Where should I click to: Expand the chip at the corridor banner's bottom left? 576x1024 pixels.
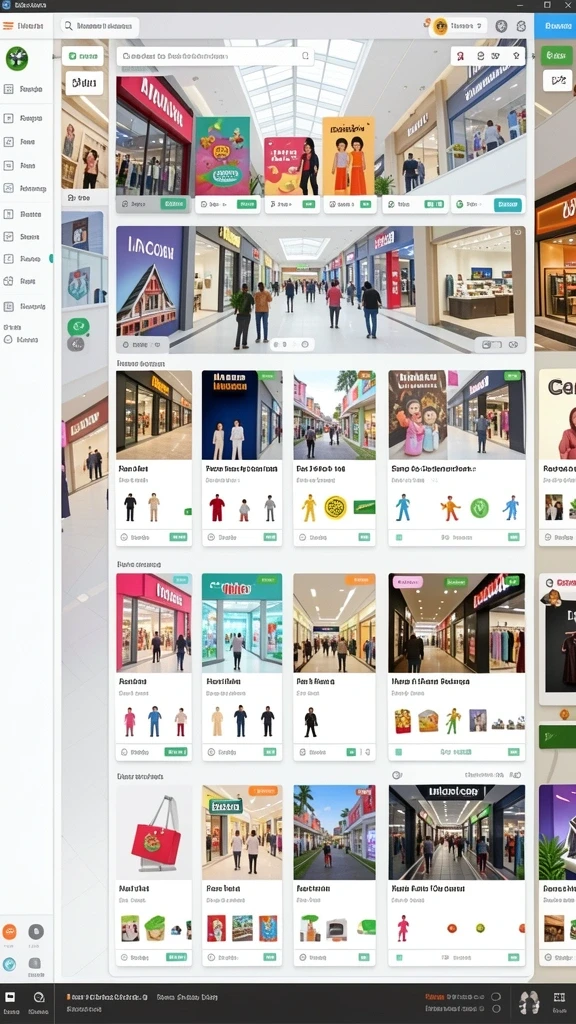[x=142, y=344]
